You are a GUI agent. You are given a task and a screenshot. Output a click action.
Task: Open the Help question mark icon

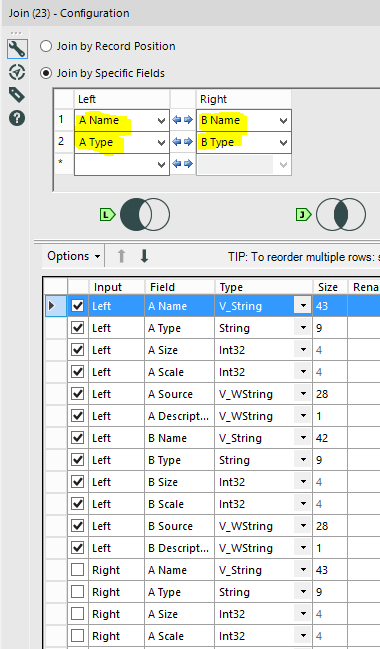(17, 118)
